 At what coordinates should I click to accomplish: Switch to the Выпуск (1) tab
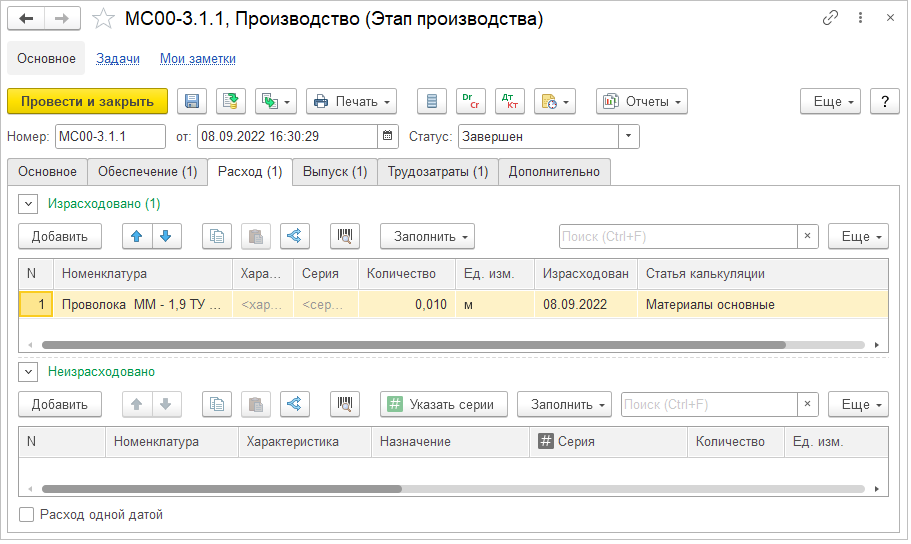click(334, 172)
